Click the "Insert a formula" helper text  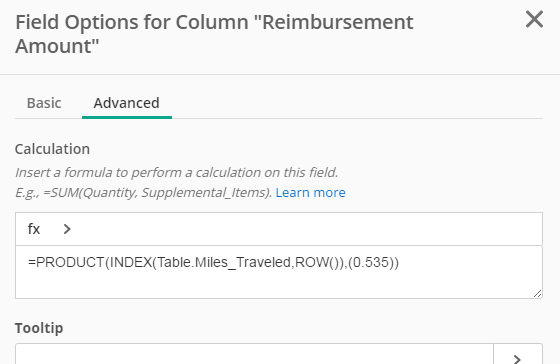pos(176,173)
